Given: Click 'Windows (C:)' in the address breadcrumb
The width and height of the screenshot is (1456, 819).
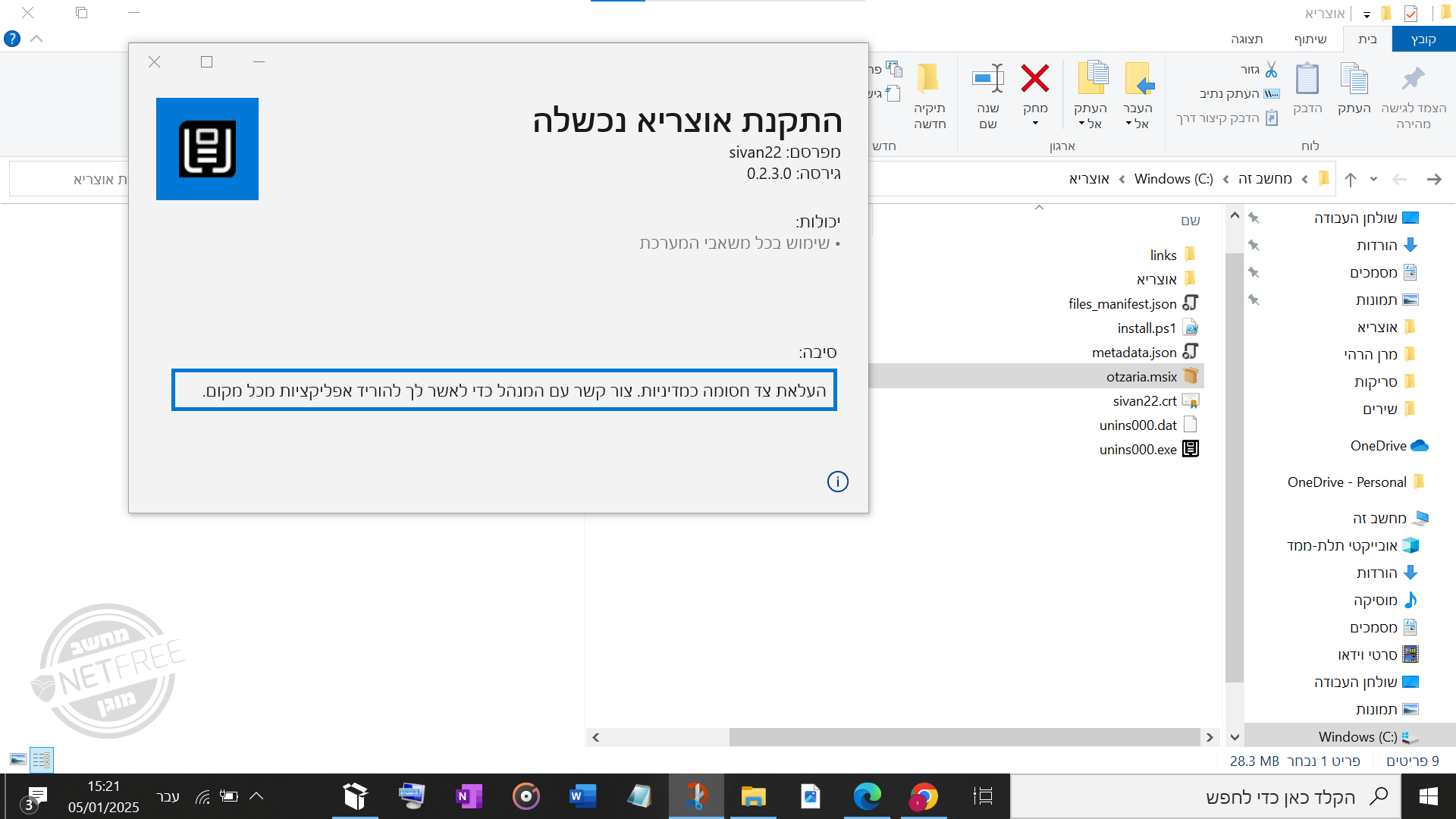Looking at the screenshot, I should (1173, 179).
